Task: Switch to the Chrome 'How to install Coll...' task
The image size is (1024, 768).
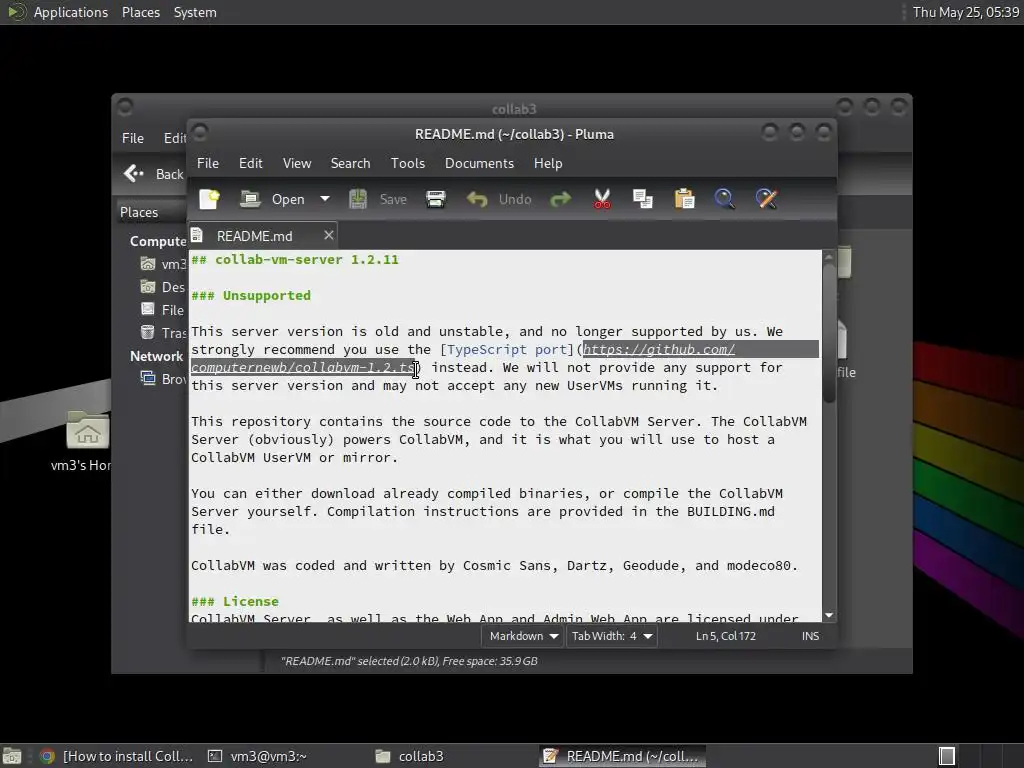Action: click(x=116, y=756)
